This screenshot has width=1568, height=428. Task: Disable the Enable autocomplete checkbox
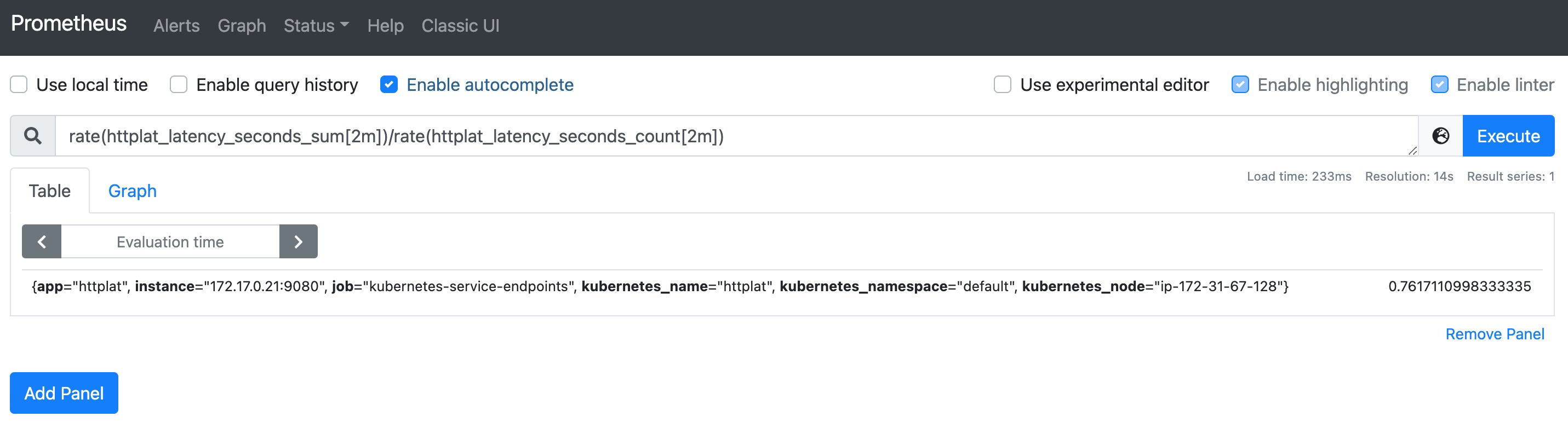click(389, 84)
